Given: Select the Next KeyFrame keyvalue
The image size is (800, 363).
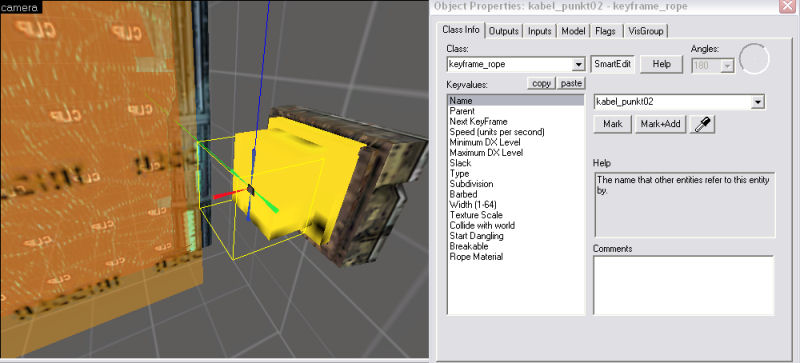Looking at the screenshot, I should [x=515, y=122].
